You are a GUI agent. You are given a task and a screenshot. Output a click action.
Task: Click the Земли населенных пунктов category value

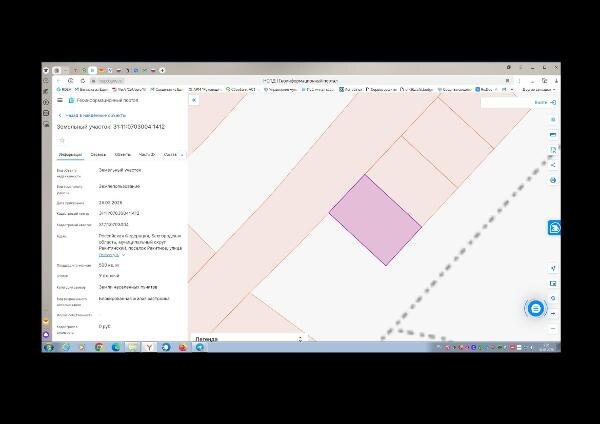(128, 287)
